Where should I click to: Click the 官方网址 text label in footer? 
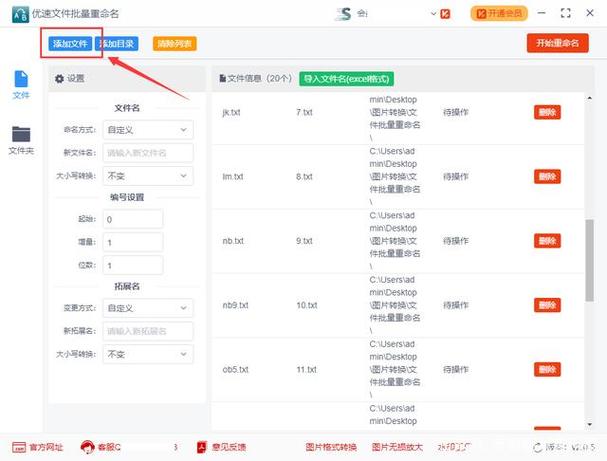click(x=46, y=448)
